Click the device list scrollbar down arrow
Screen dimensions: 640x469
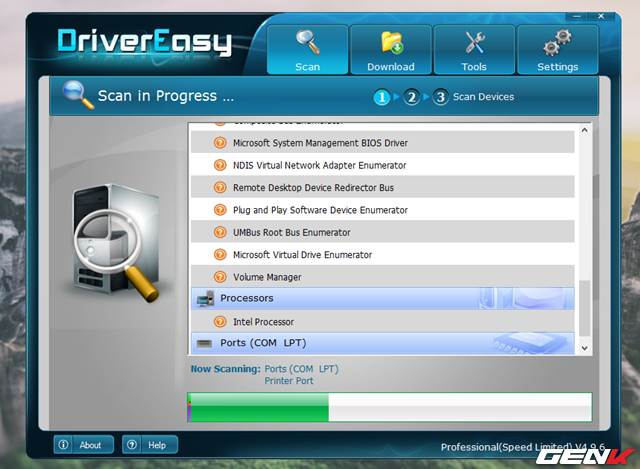[585, 347]
